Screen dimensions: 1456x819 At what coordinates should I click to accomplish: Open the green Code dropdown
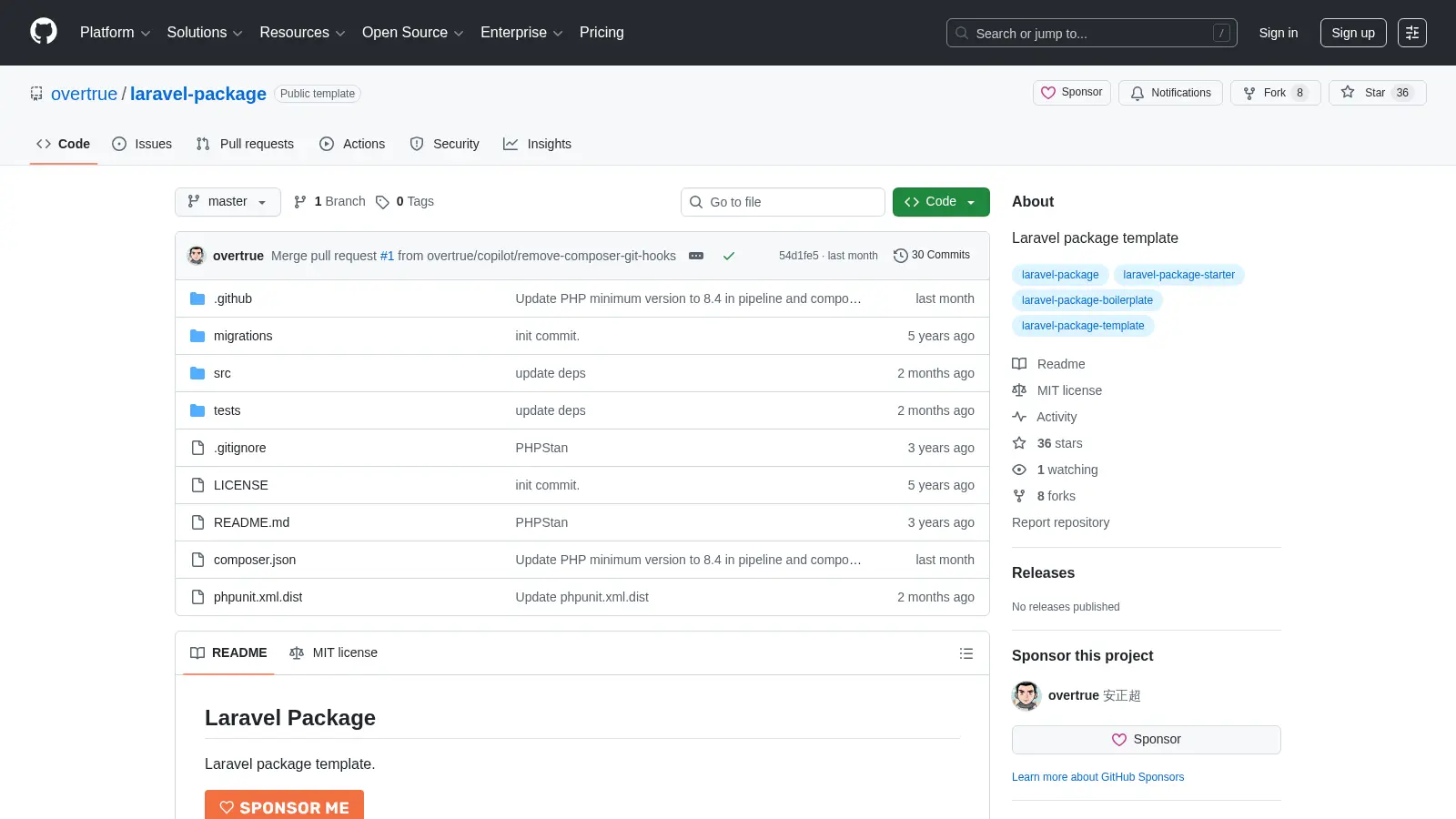coord(941,202)
